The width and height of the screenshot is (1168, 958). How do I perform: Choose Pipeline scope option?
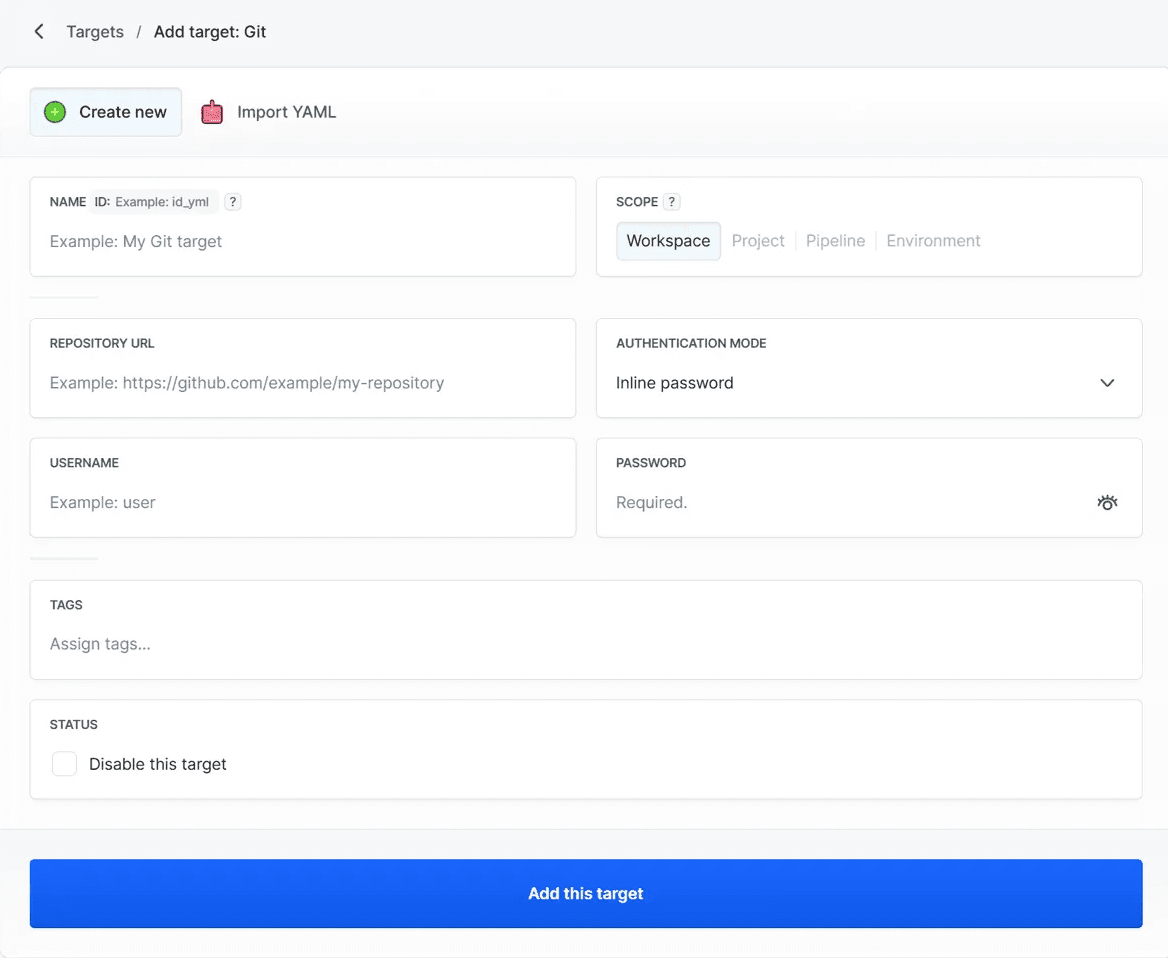(835, 241)
